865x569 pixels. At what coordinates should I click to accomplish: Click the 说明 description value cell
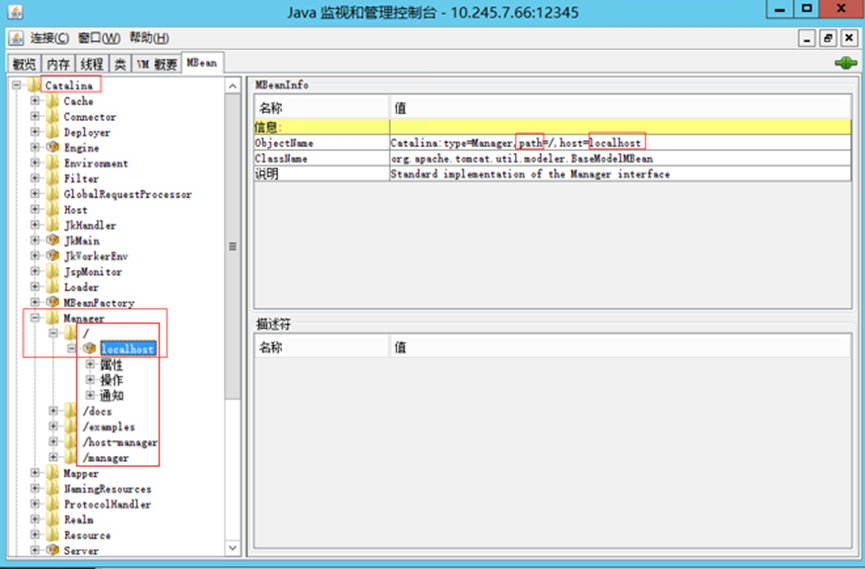620,174
